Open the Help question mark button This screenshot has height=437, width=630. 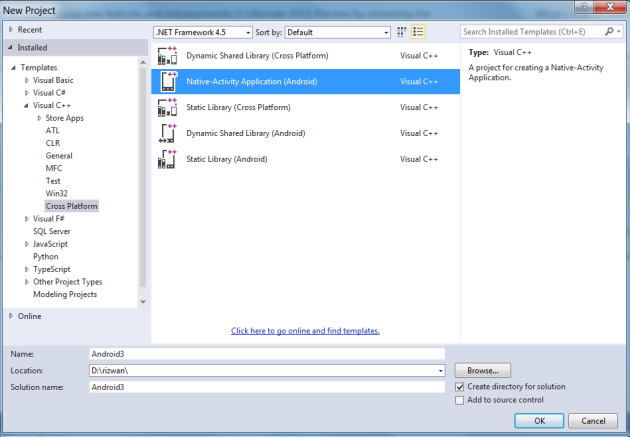(x=584, y=7)
